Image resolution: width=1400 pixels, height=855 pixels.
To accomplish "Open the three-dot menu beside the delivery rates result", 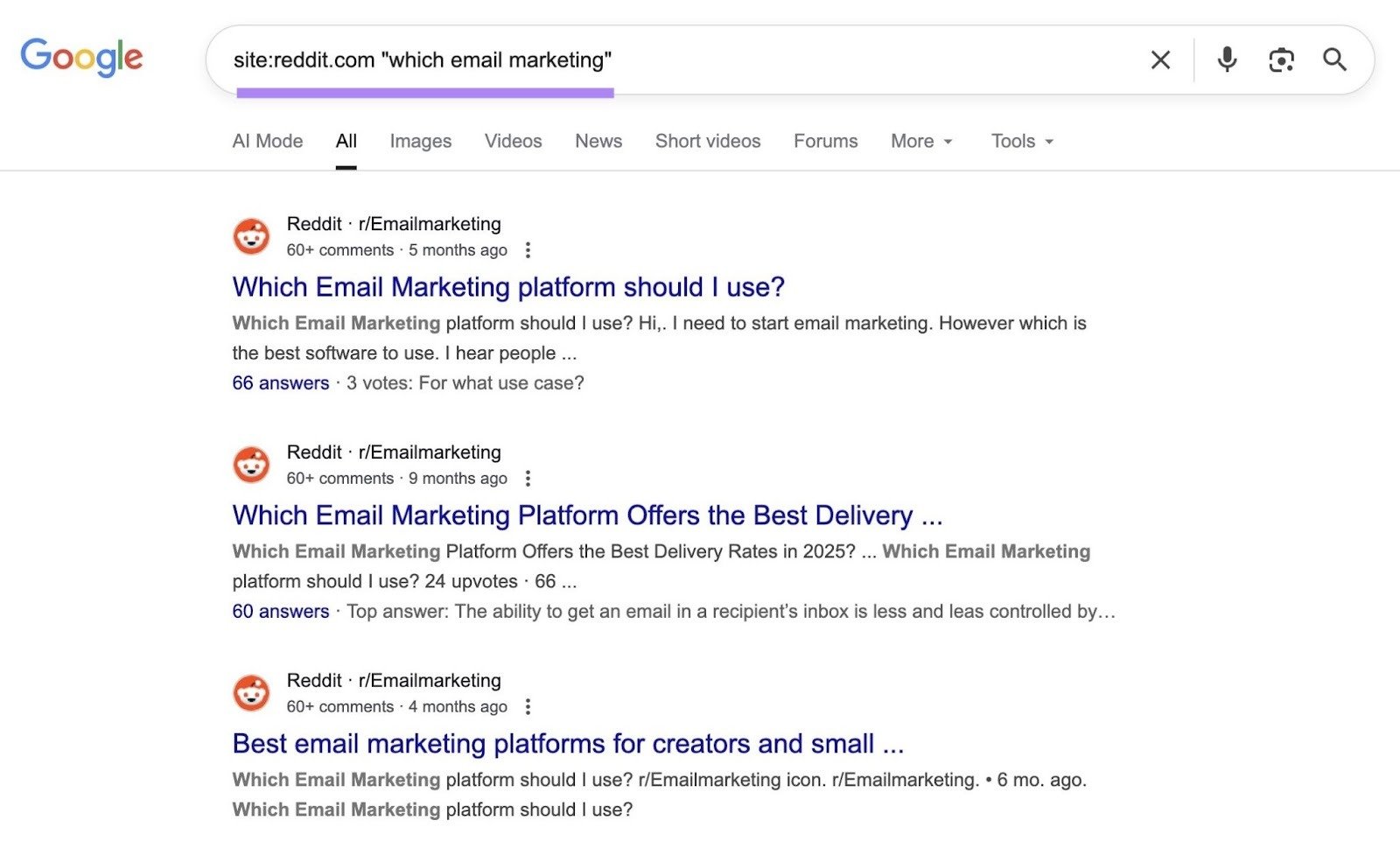I will point(528,479).
